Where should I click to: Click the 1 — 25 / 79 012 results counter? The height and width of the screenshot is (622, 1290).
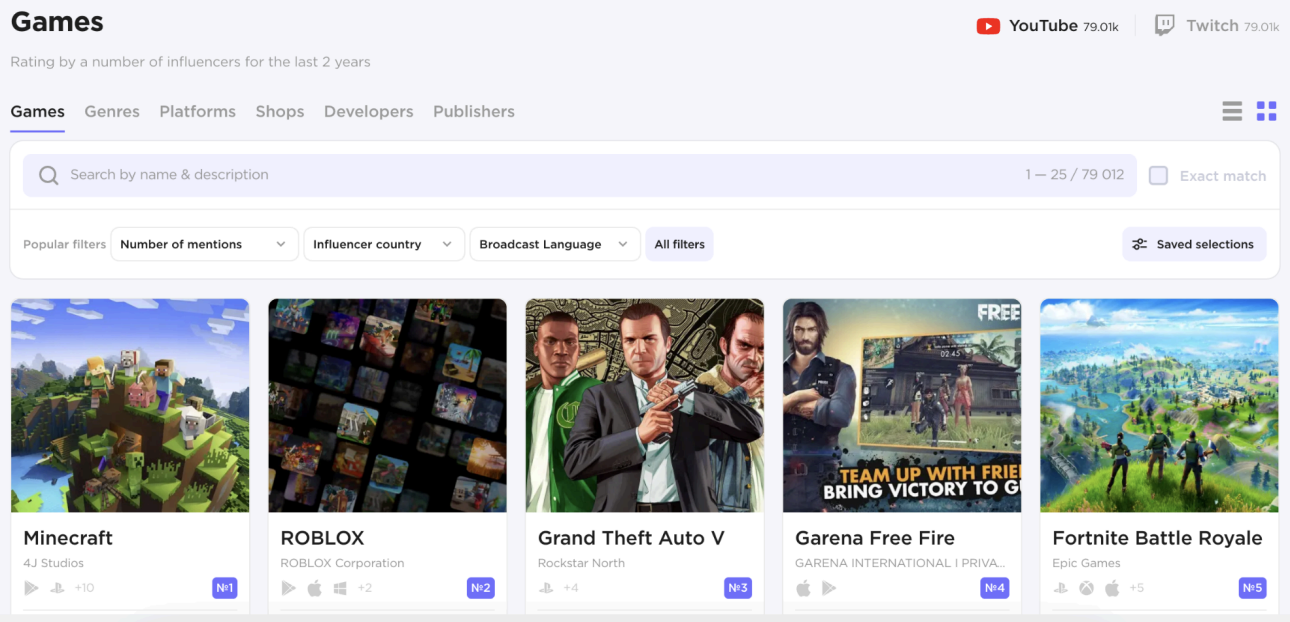coord(1075,175)
